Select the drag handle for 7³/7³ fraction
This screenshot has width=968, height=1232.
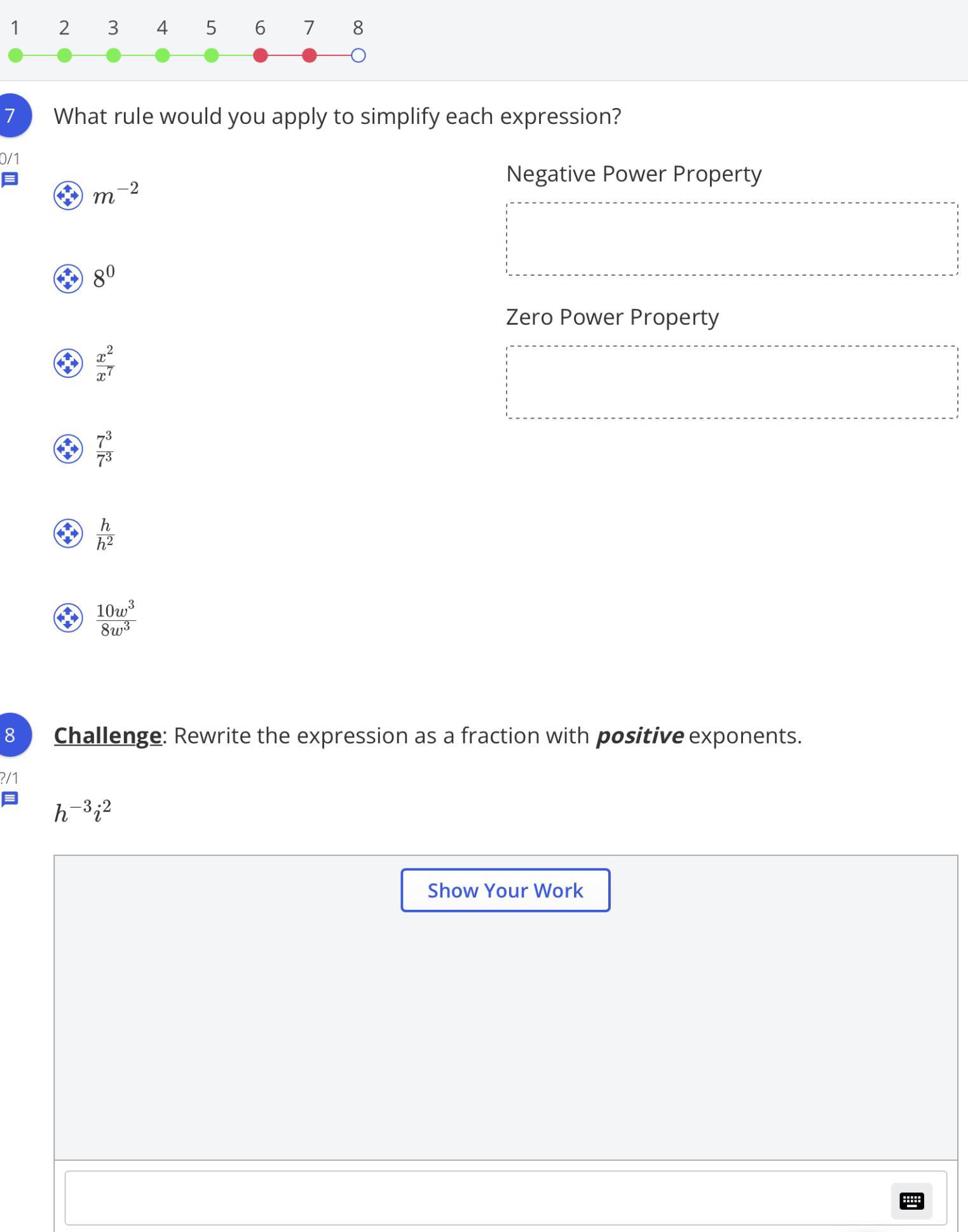68,449
